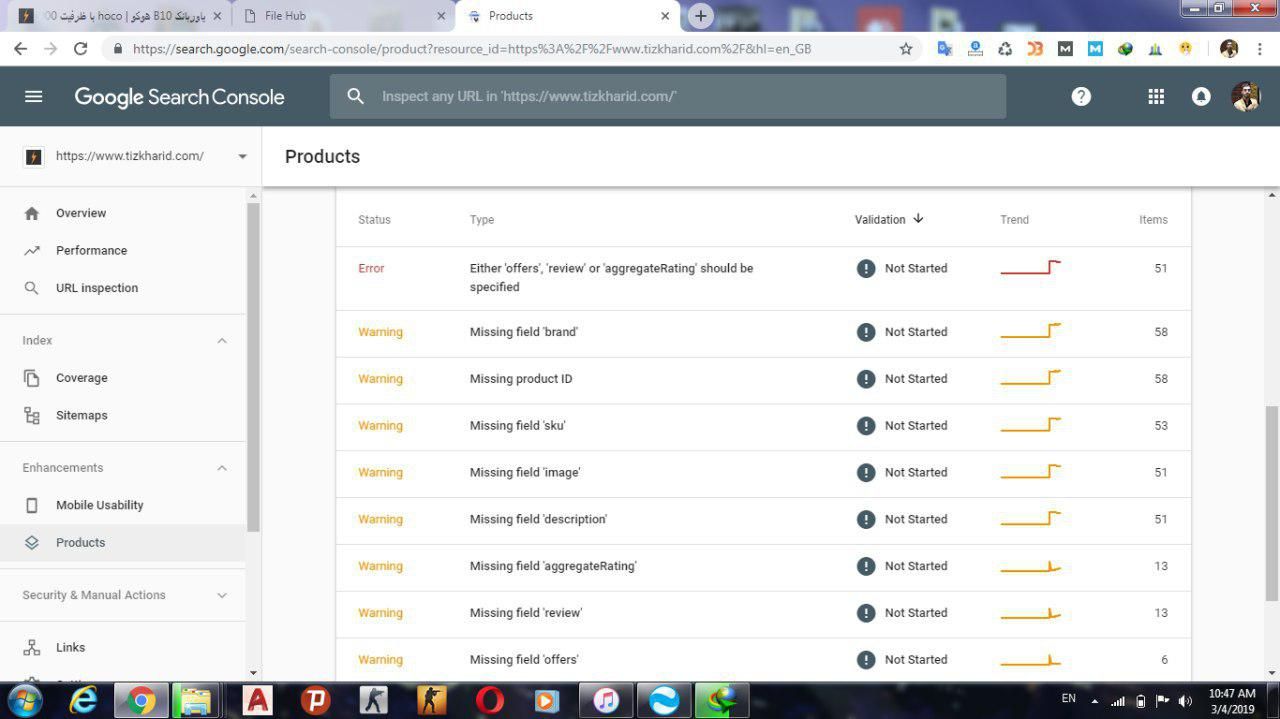Open the Missing field 'brand' warning row
Image resolution: width=1280 pixels, height=719 pixels.
(x=523, y=332)
